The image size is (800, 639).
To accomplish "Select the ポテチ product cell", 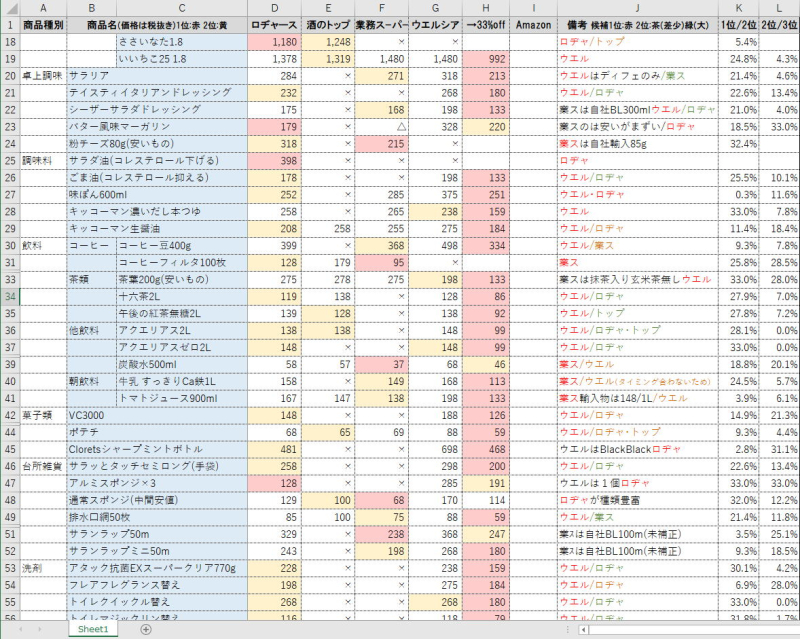I will pos(157,432).
